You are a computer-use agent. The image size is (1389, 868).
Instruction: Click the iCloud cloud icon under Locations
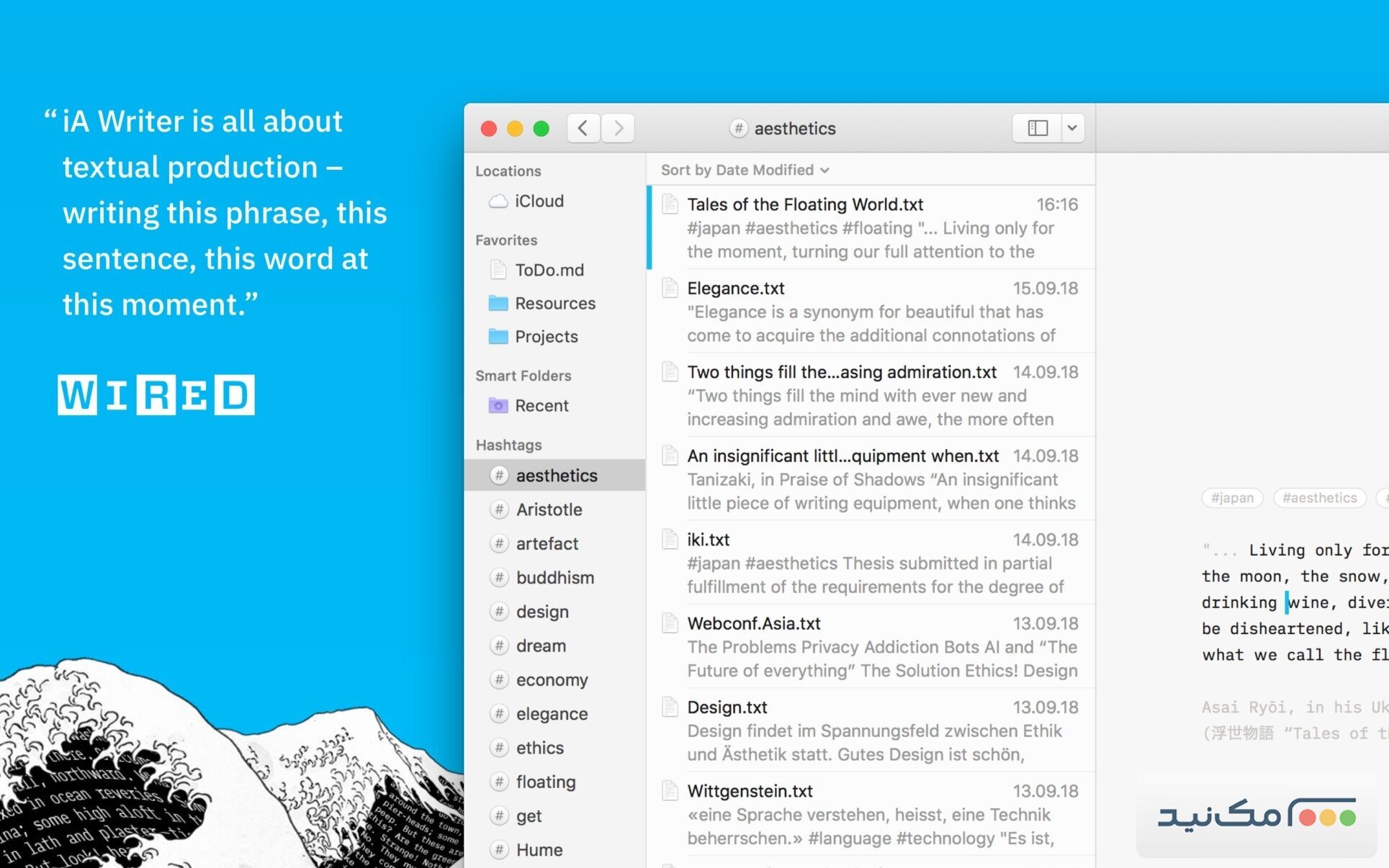[499, 201]
